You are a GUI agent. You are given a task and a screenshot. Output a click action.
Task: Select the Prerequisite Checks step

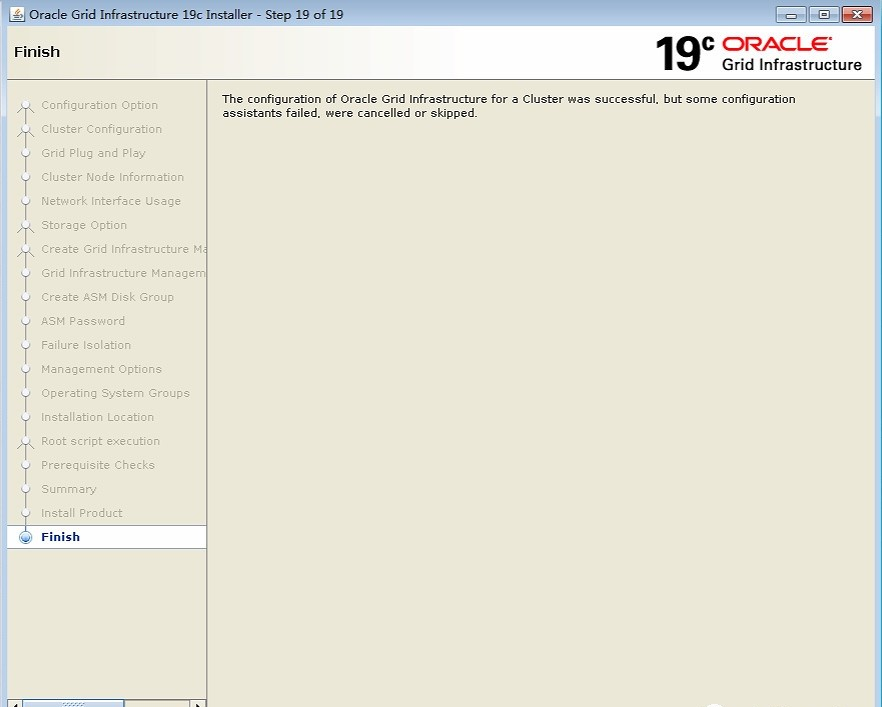(x=98, y=465)
